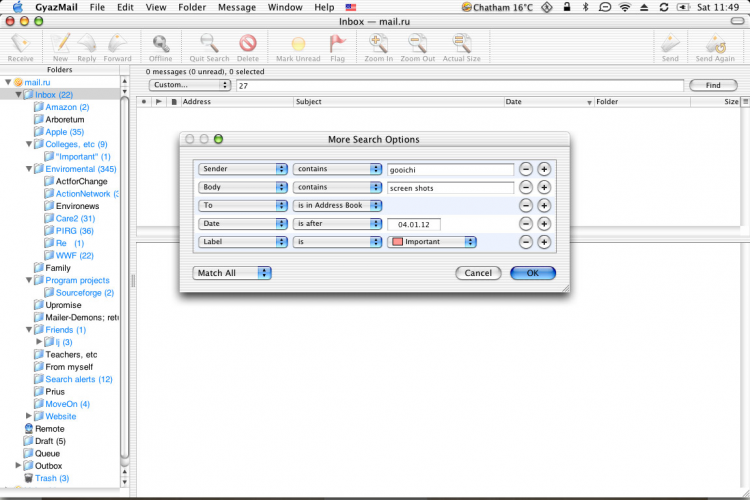Remove the Sender search criterion with minus

click(x=526, y=169)
